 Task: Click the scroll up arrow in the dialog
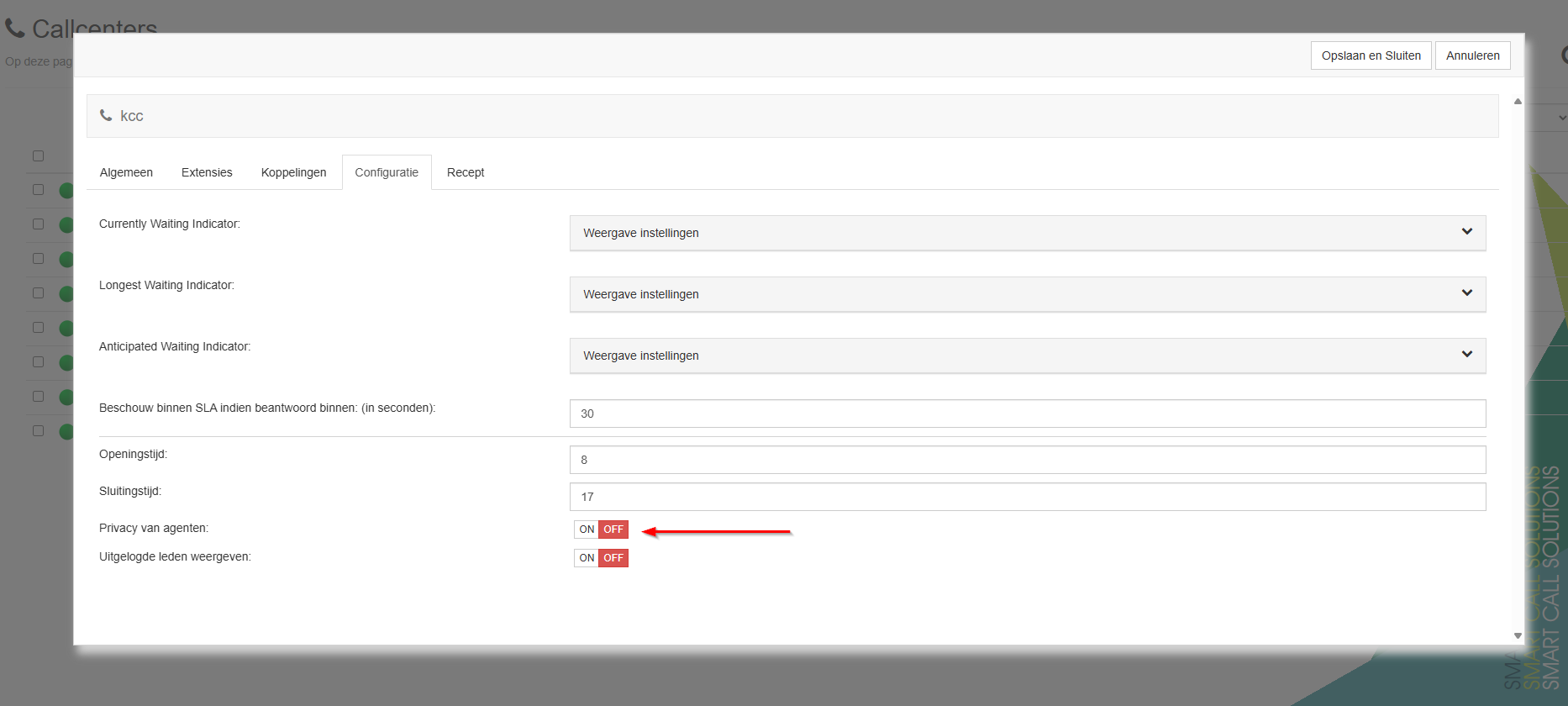tap(1518, 102)
